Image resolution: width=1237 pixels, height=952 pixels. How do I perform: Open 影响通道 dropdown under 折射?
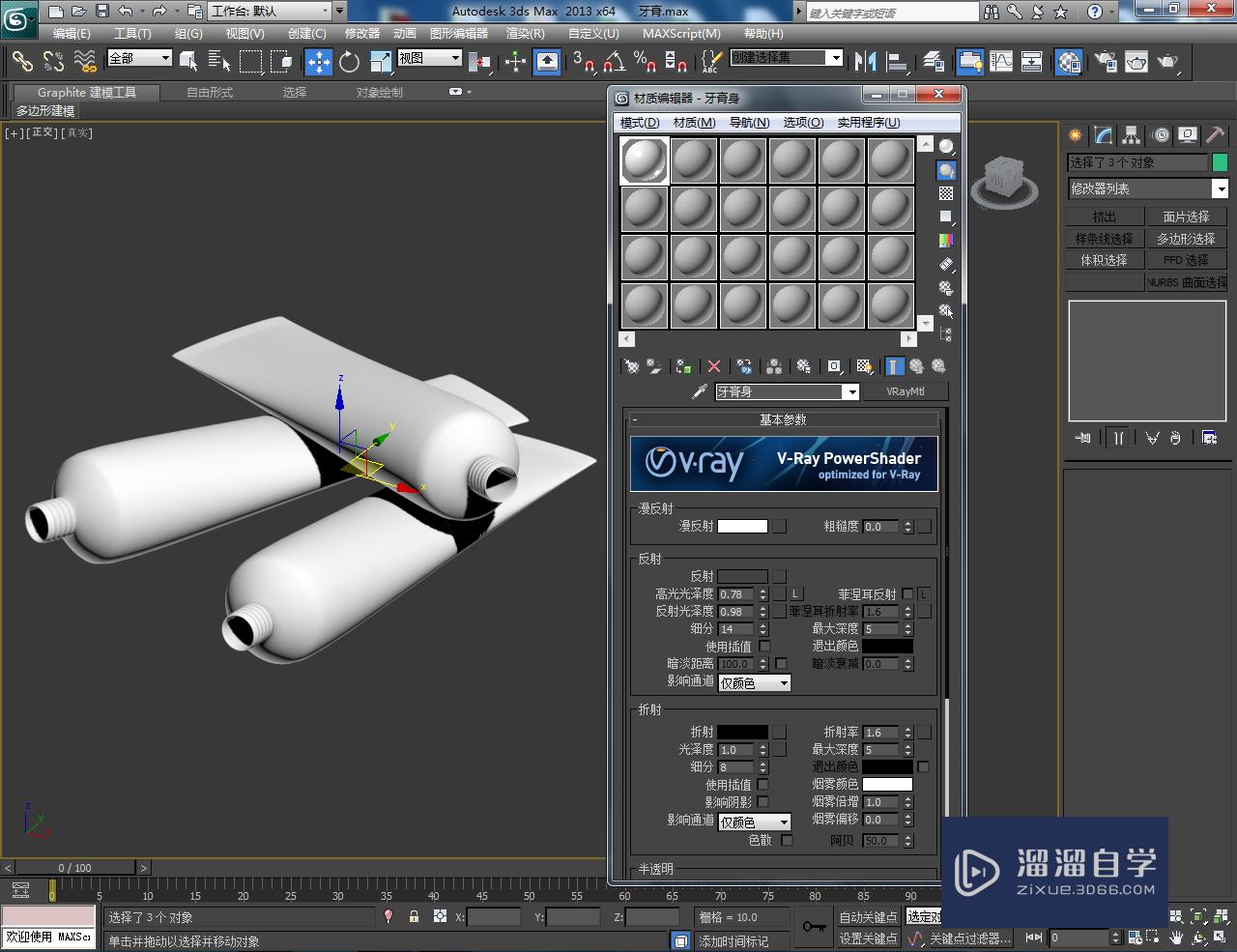[x=755, y=822]
